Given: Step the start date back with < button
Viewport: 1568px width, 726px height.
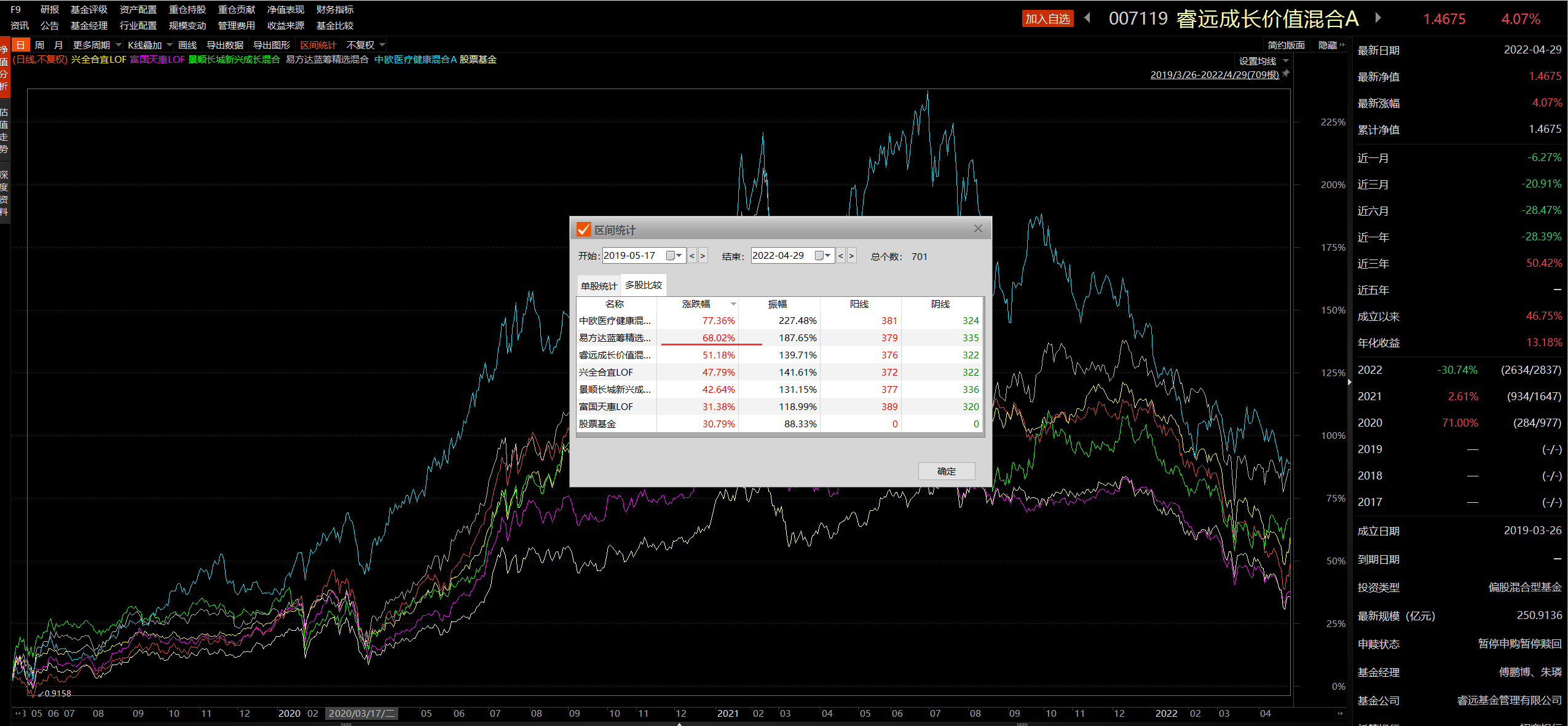Looking at the screenshot, I should click(692, 256).
